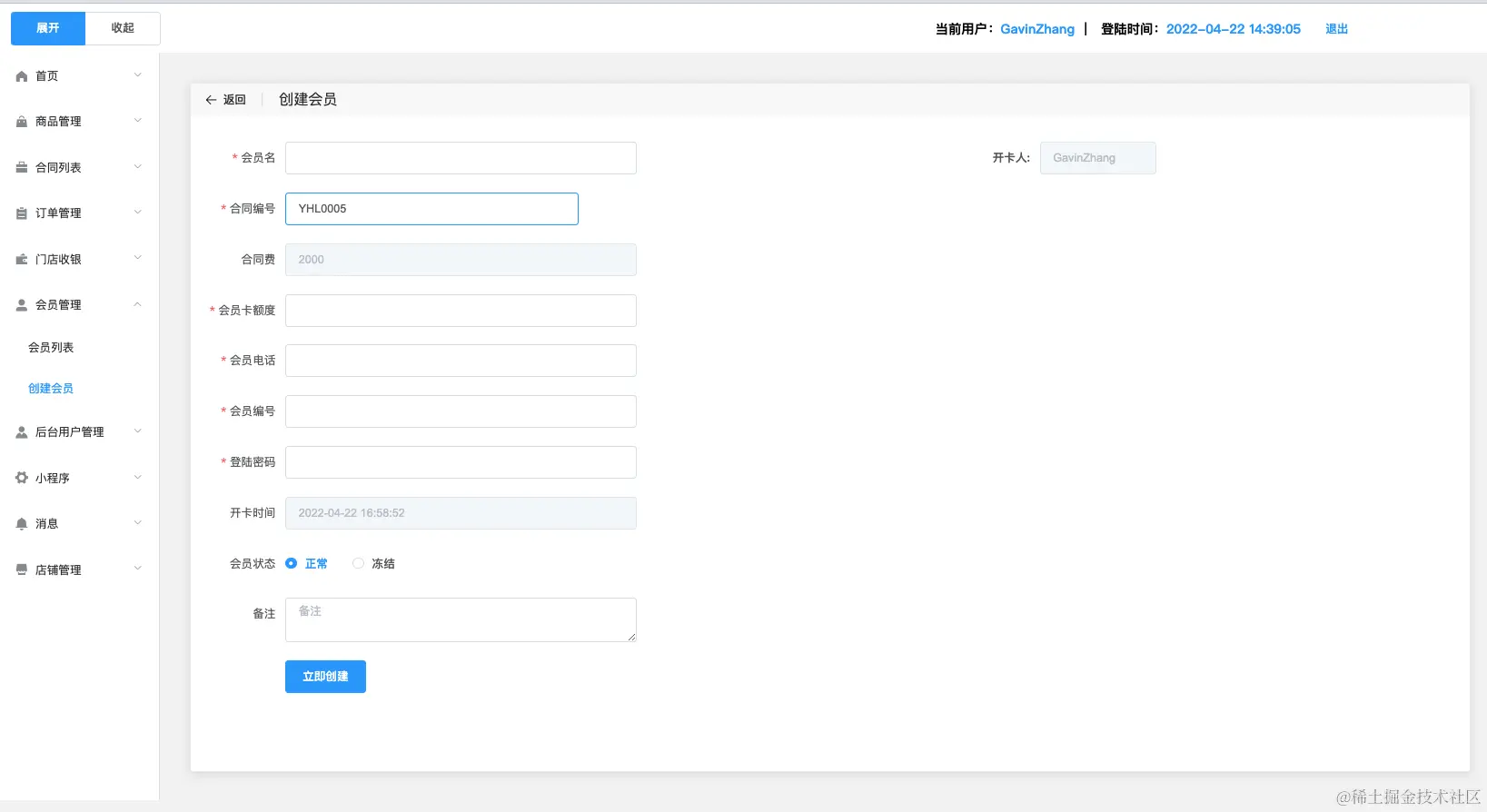Expand the 首页 menu chevron

[138, 75]
